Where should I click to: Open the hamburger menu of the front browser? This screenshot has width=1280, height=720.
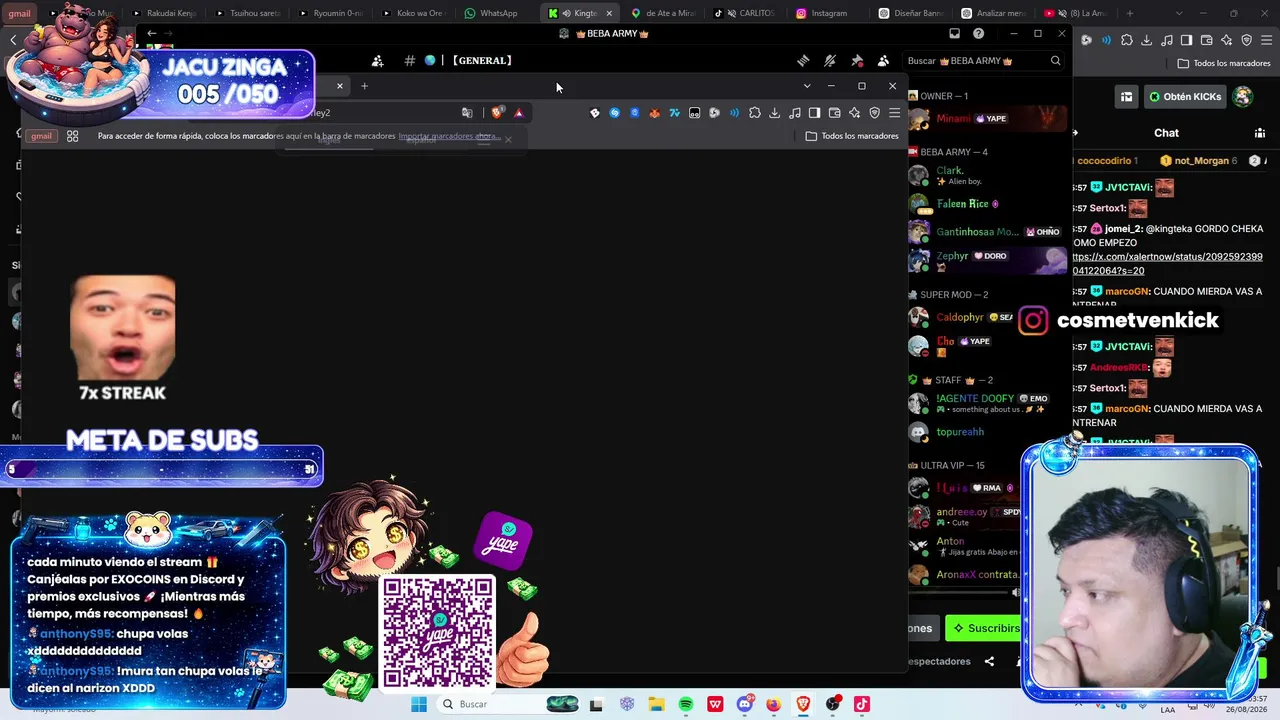click(894, 113)
